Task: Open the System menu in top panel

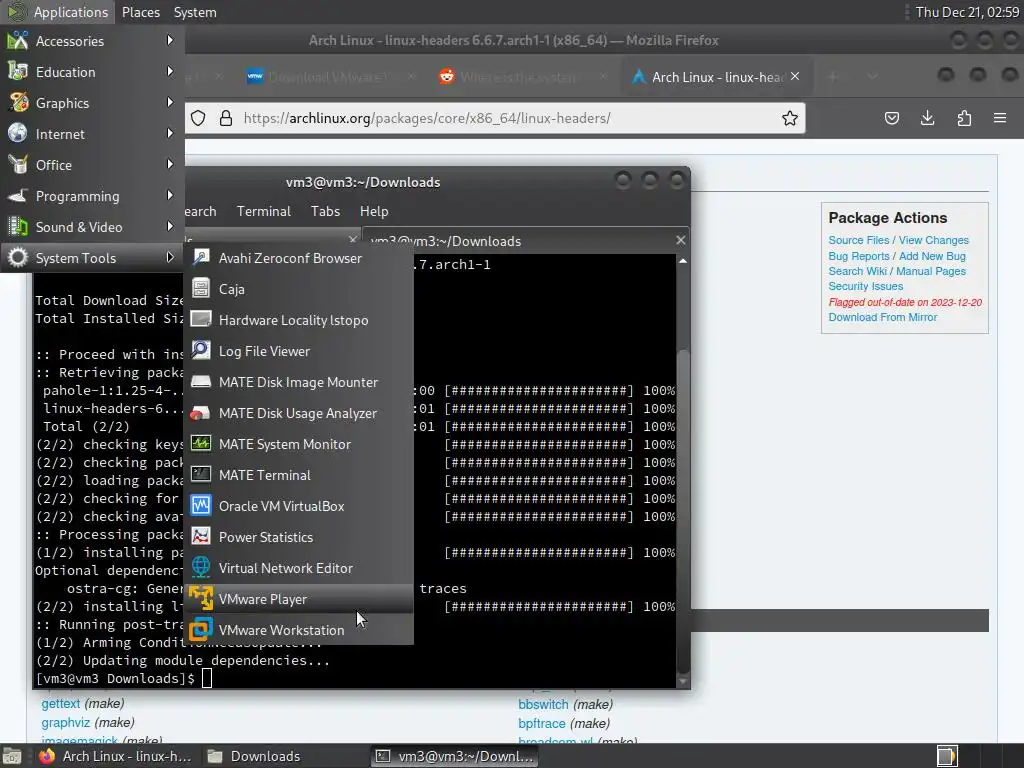Action: pyautogui.click(x=195, y=12)
